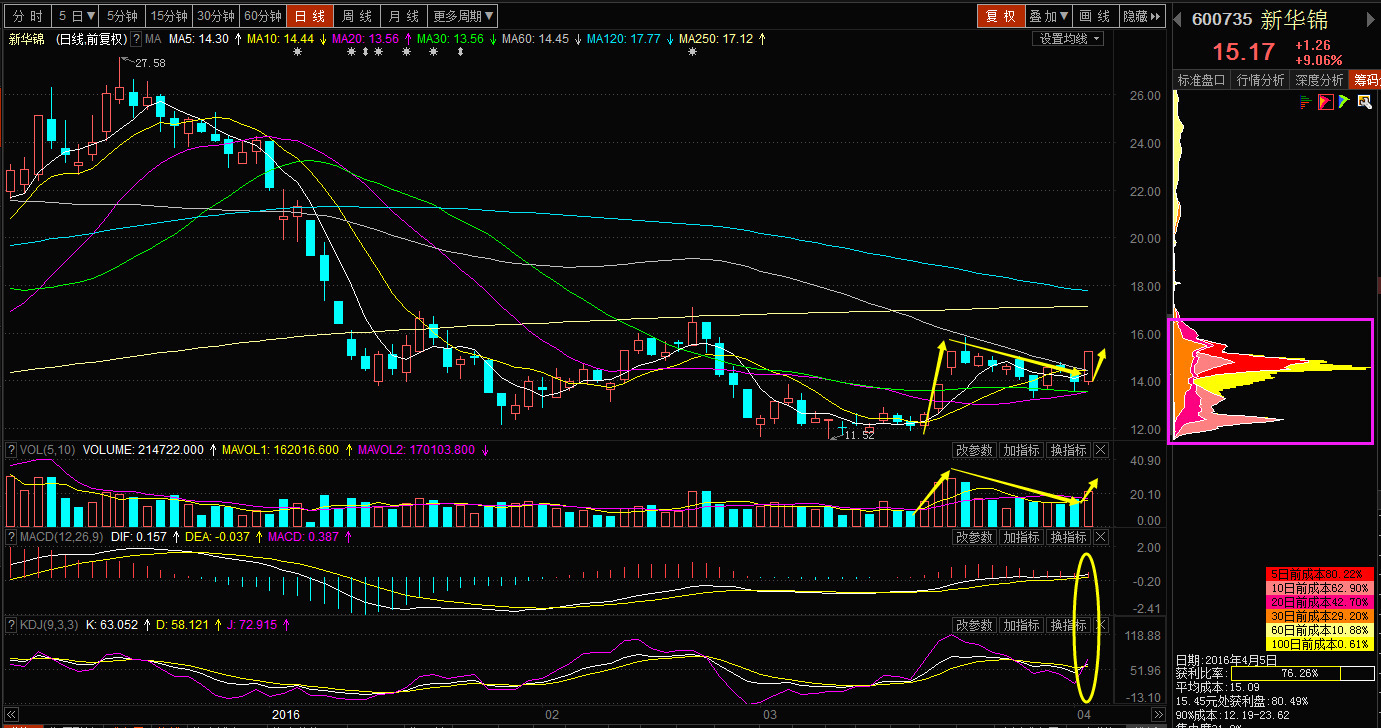
Task: Open chip distribution settings magnifier icon
Action: [x=1363, y=102]
